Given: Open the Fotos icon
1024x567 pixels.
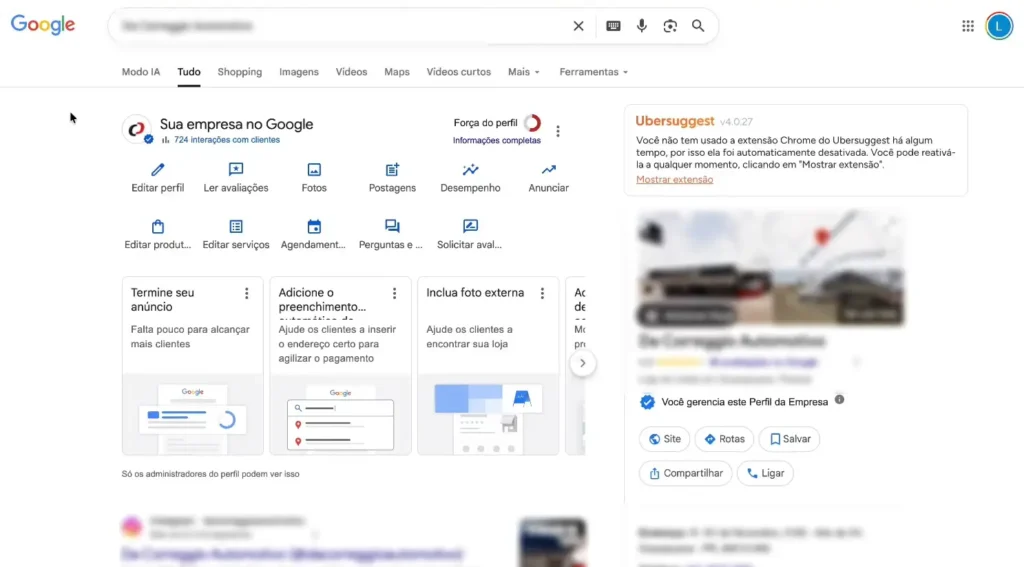Looking at the screenshot, I should [314, 170].
